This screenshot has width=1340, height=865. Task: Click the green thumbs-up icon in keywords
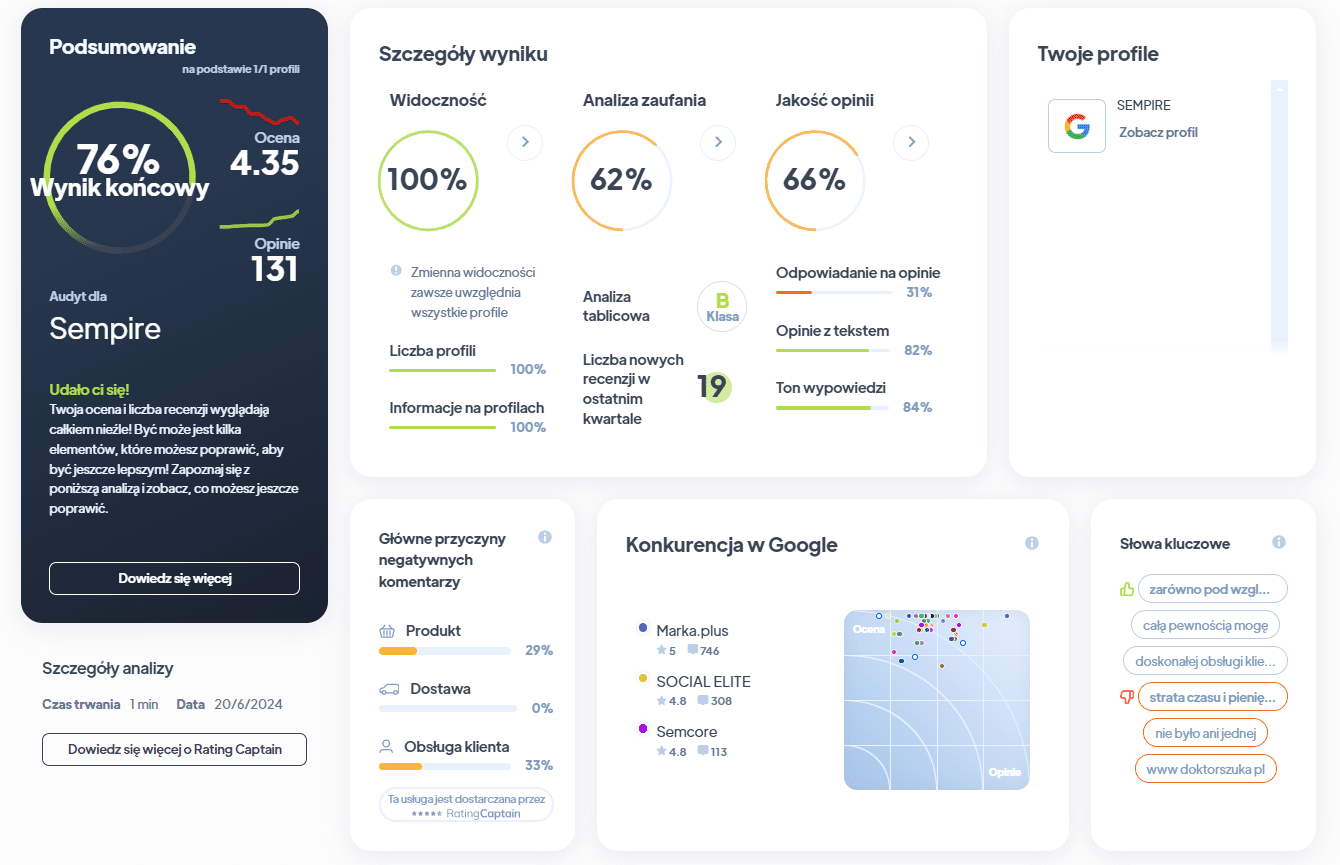(1127, 589)
